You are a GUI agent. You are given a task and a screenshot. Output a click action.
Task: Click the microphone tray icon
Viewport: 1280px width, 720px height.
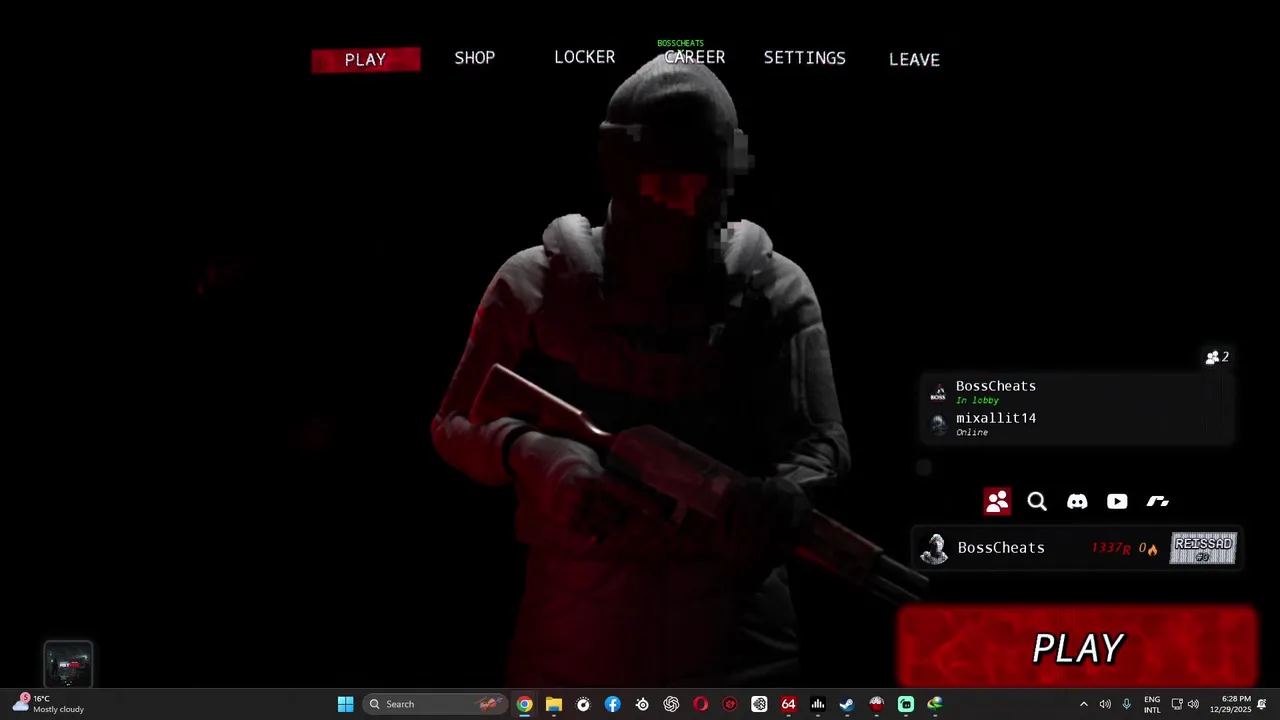coord(1126,704)
